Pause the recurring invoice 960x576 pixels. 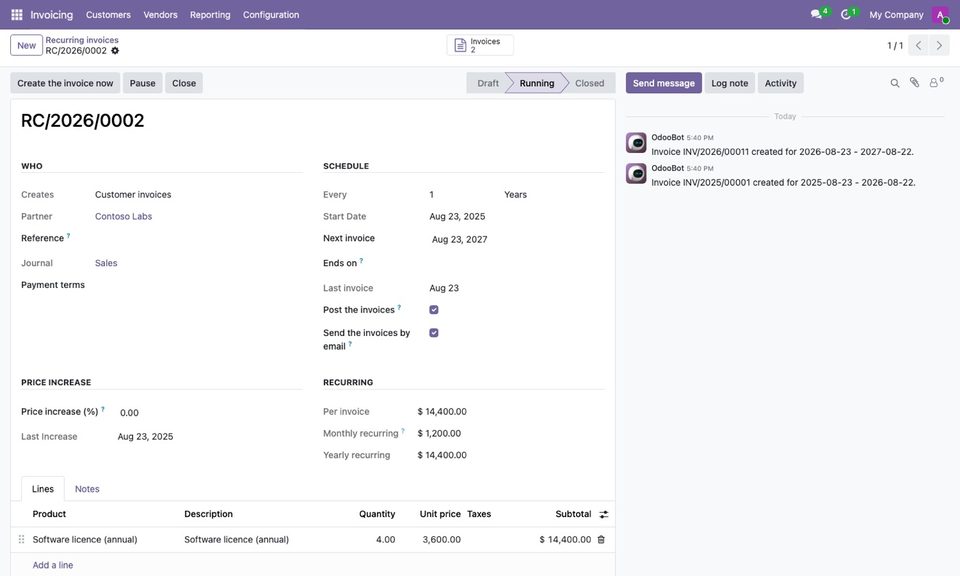pos(143,83)
